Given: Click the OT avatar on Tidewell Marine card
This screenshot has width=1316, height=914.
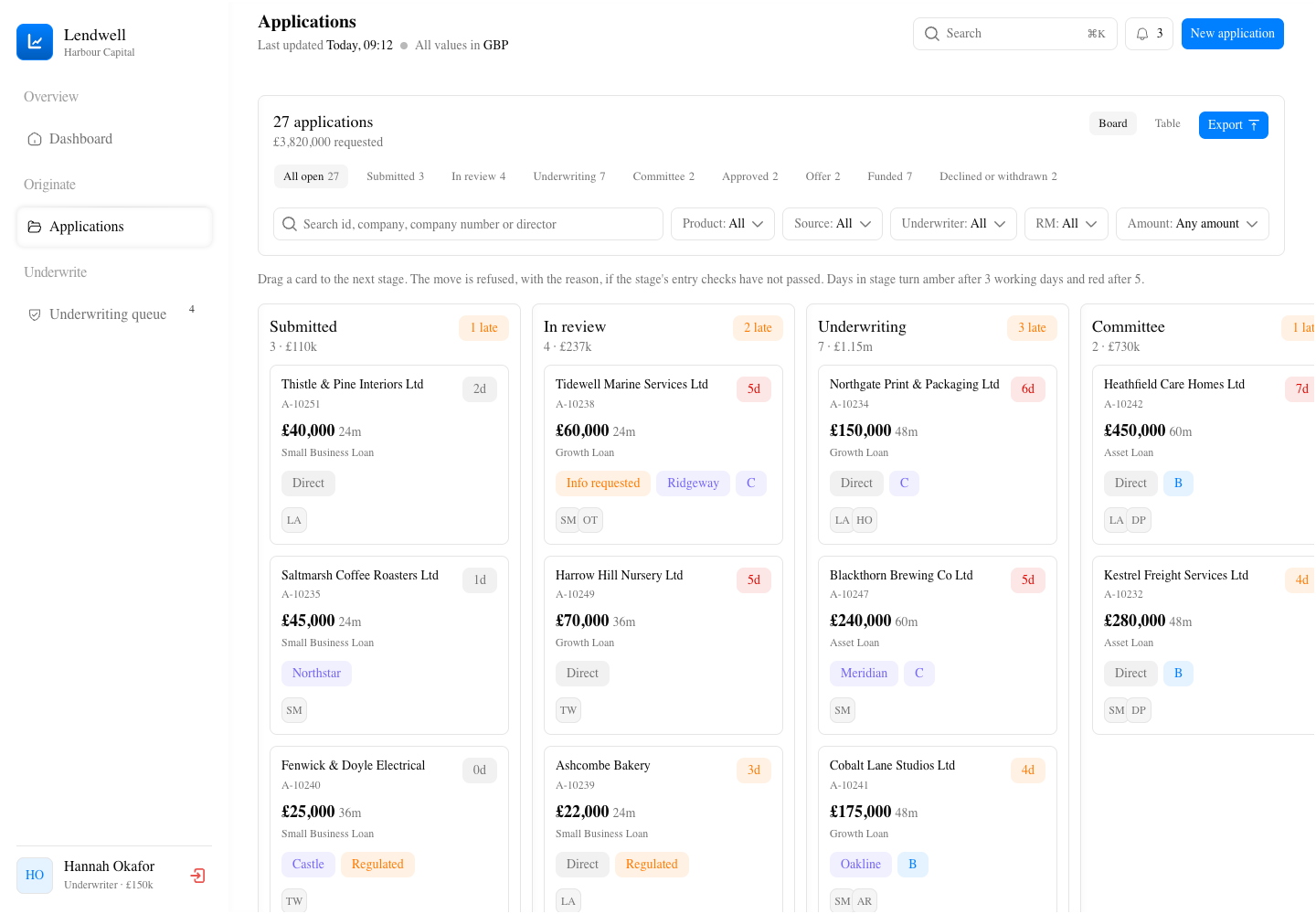Looking at the screenshot, I should tap(590, 520).
